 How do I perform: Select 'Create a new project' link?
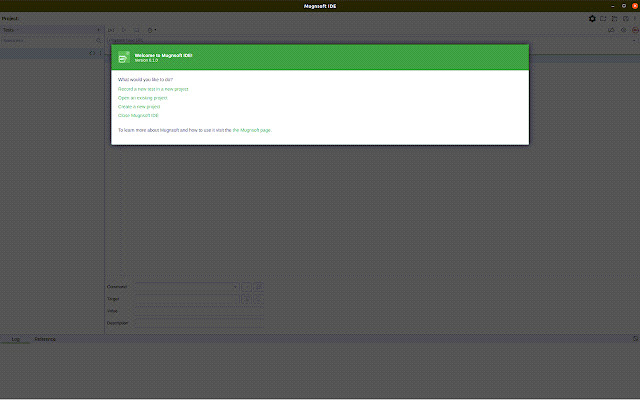139,107
